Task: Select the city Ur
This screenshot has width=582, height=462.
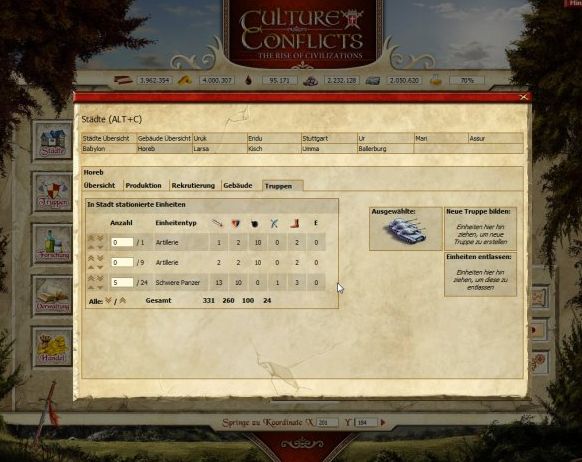Action: 385,138
